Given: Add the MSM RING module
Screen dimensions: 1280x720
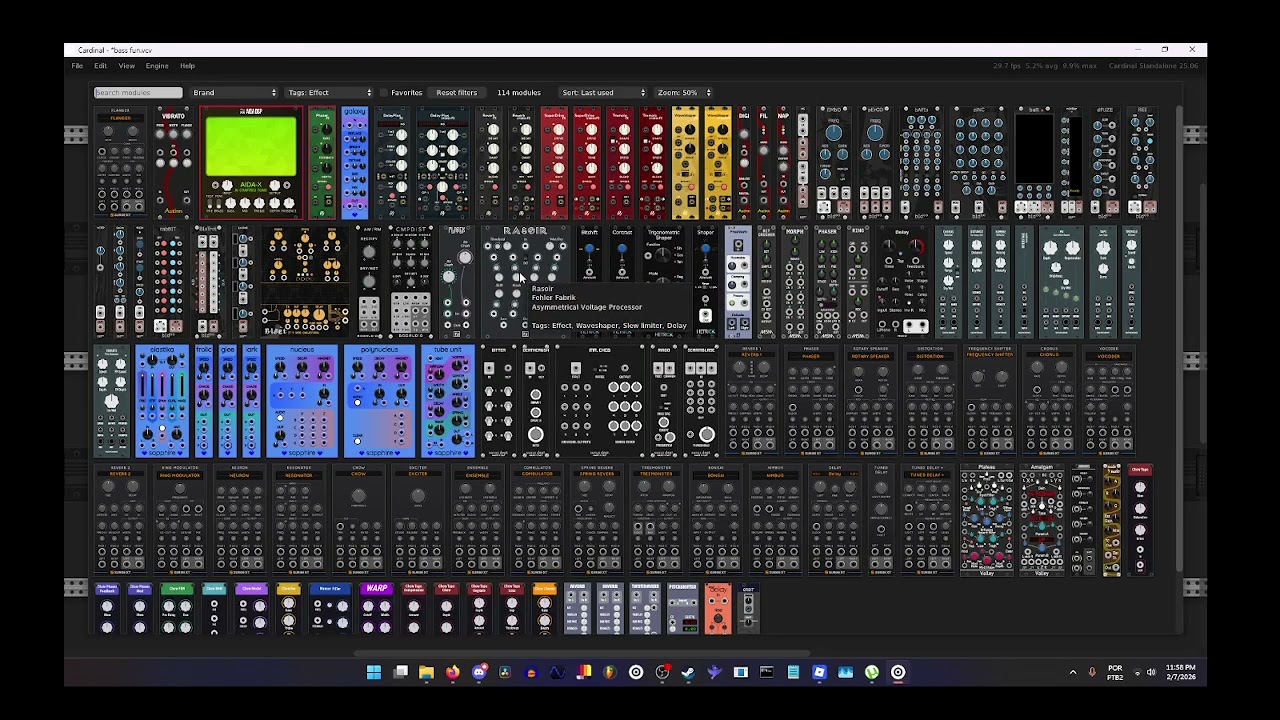Looking at the screenshot, I should [858, 281].
